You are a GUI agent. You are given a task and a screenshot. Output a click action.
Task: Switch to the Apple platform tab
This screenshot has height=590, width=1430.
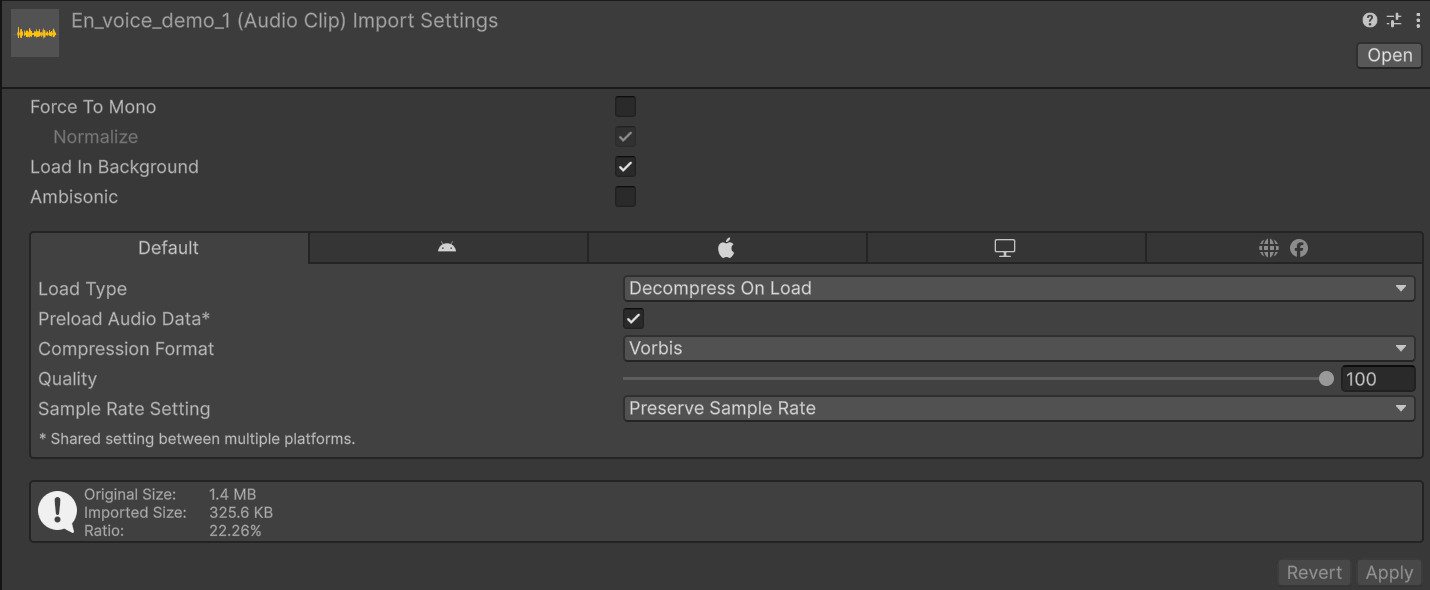[x=726, y=248]
